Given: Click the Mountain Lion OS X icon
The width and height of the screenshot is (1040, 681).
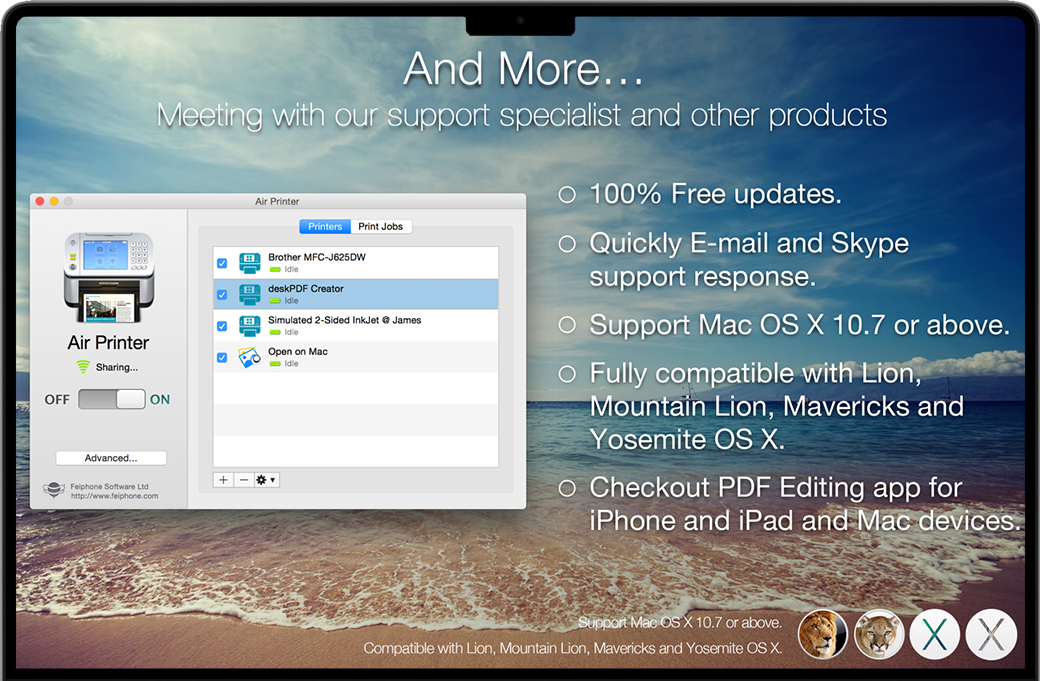Looking at the screenshot, I should [x=879, y=634].
